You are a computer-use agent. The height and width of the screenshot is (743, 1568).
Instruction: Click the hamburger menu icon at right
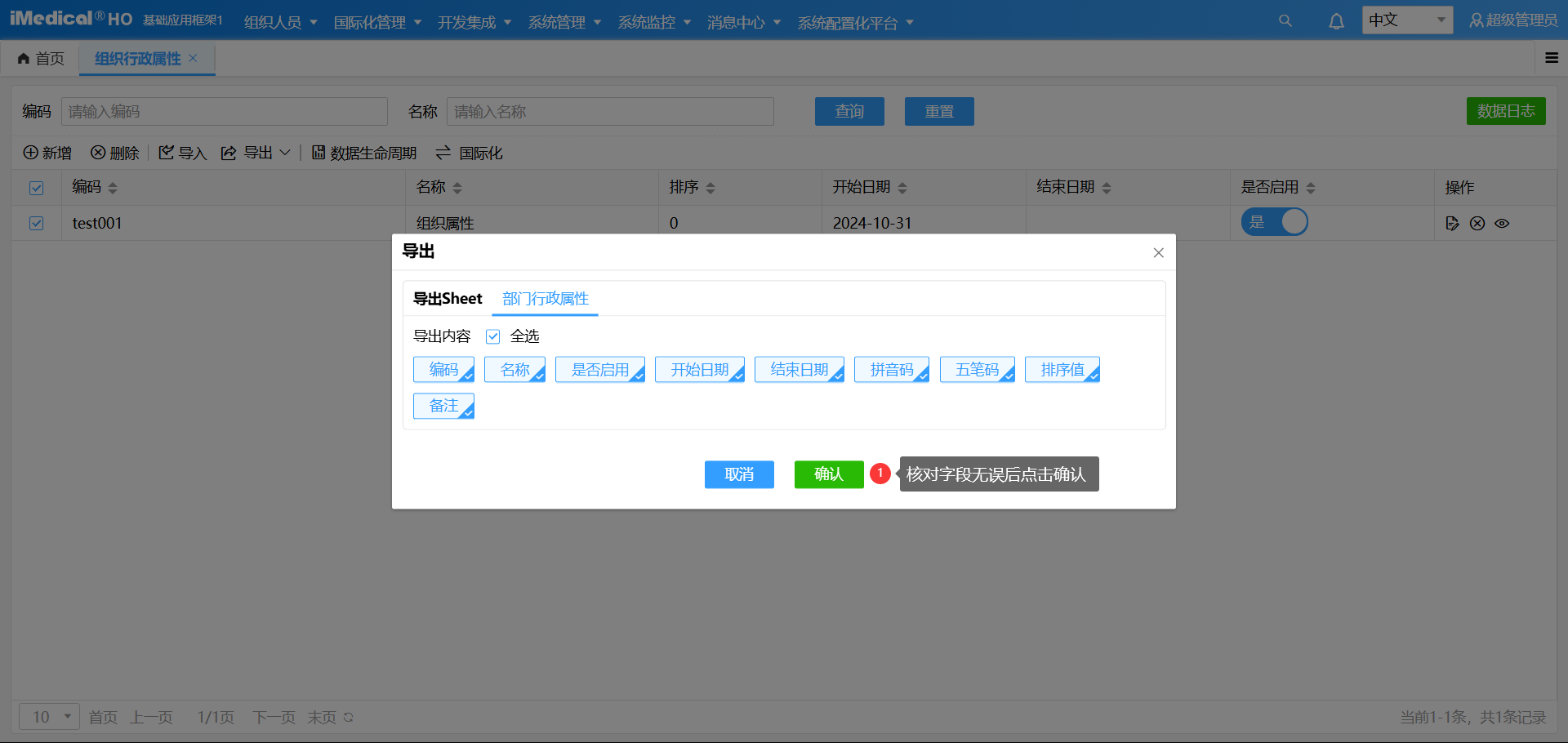coord(1552,58)
